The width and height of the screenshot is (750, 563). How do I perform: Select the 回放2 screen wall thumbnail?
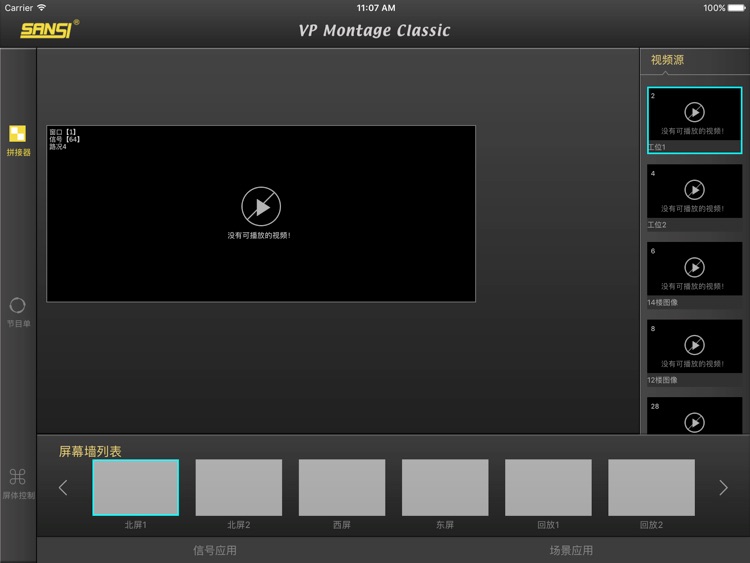pos(651,487)
